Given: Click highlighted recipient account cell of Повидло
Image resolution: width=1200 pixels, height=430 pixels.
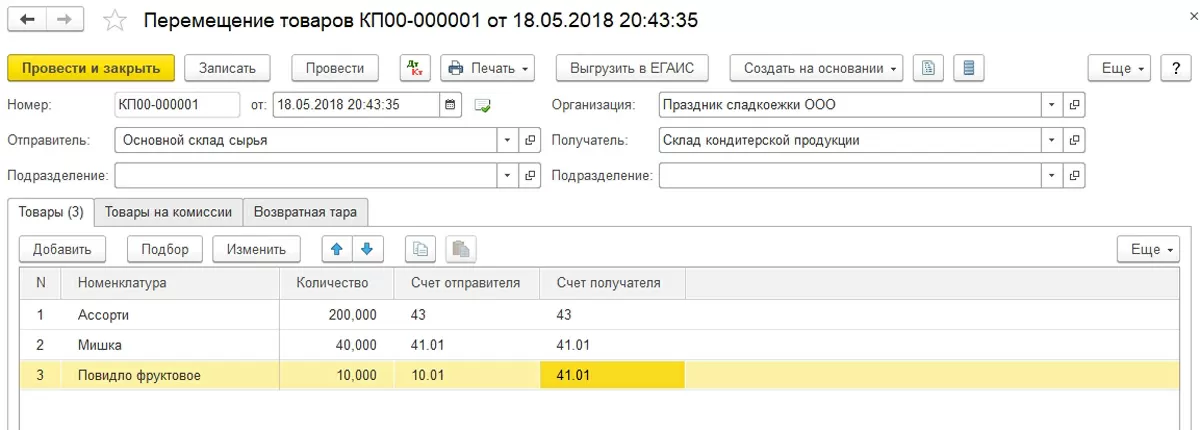Looking at the screenshot, I should (x=612, y=375).
